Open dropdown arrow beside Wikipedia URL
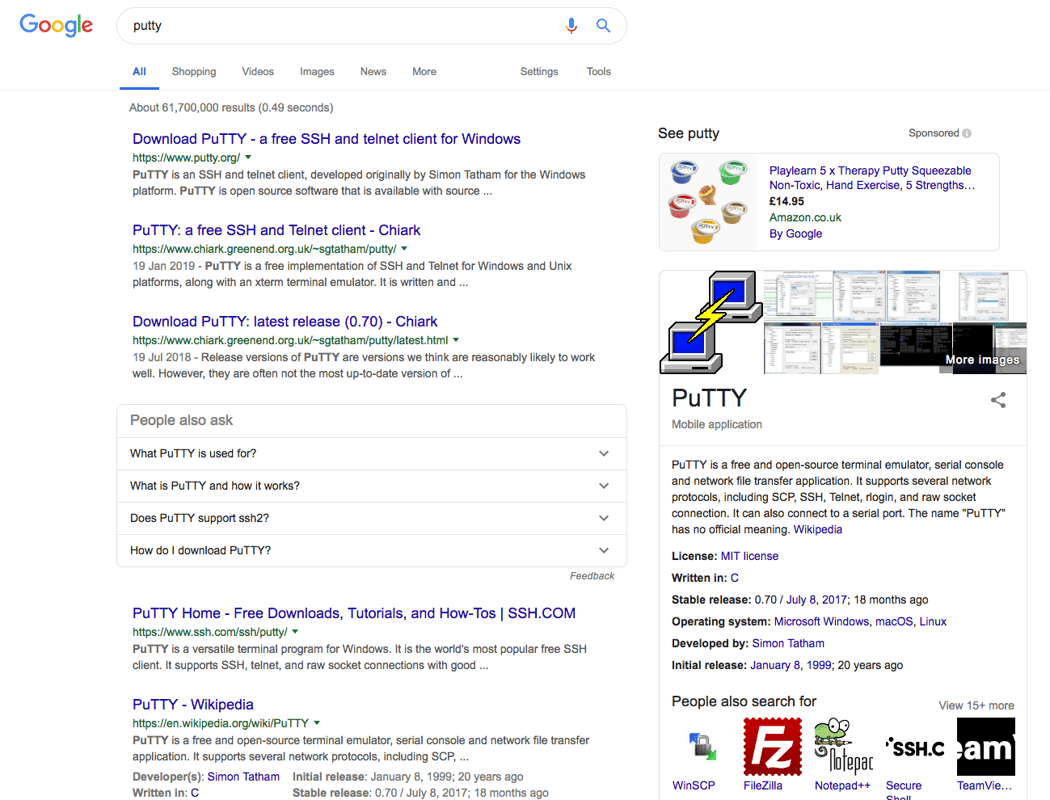This screenshot has height=800, width=1050. pos(317,723)
